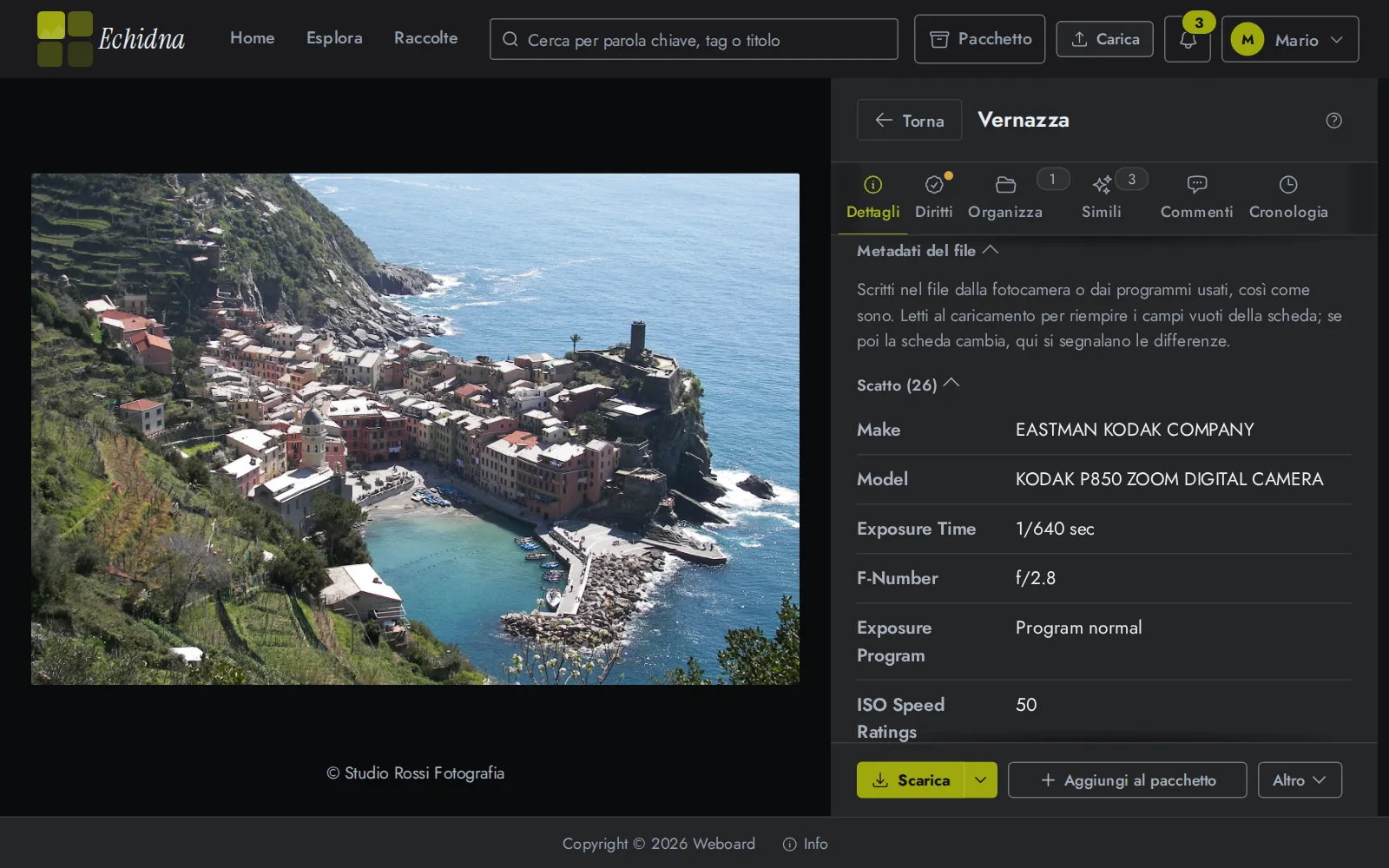This screenshot has width=1389, height=868.
Task: Click the Torna back button
Action: click(909, 120)
